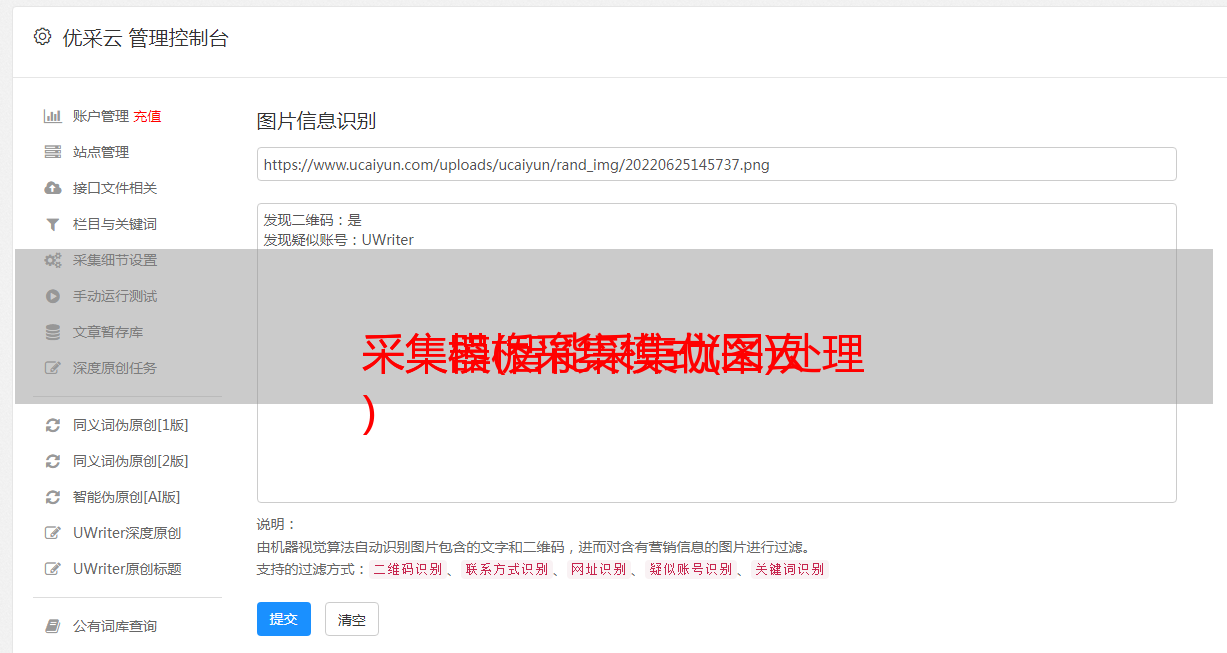Click the 优采云 管理控制台 title

pyautogui.click(x=146, y=38)
